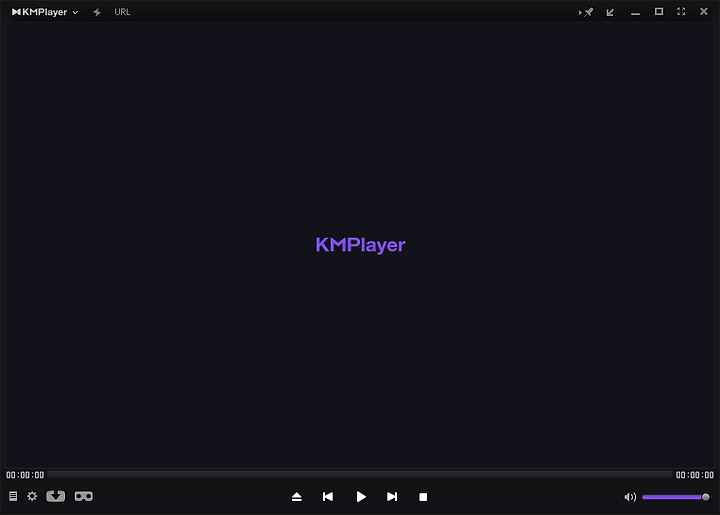Switch to compact mode arrow icon

(x=610, y=12)
